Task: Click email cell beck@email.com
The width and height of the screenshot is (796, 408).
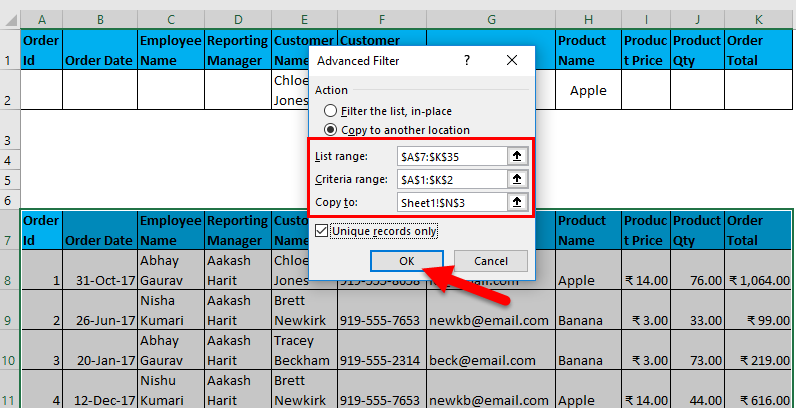Action: (x=491, y=350)
